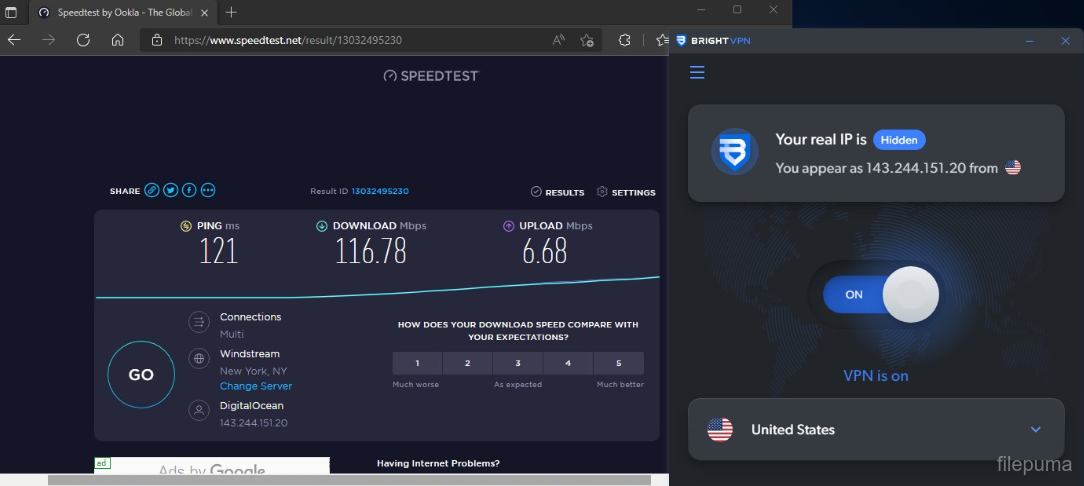1084x486 pixels.
Task: Click the browser refresh icon
Action: tap(83, 40)
